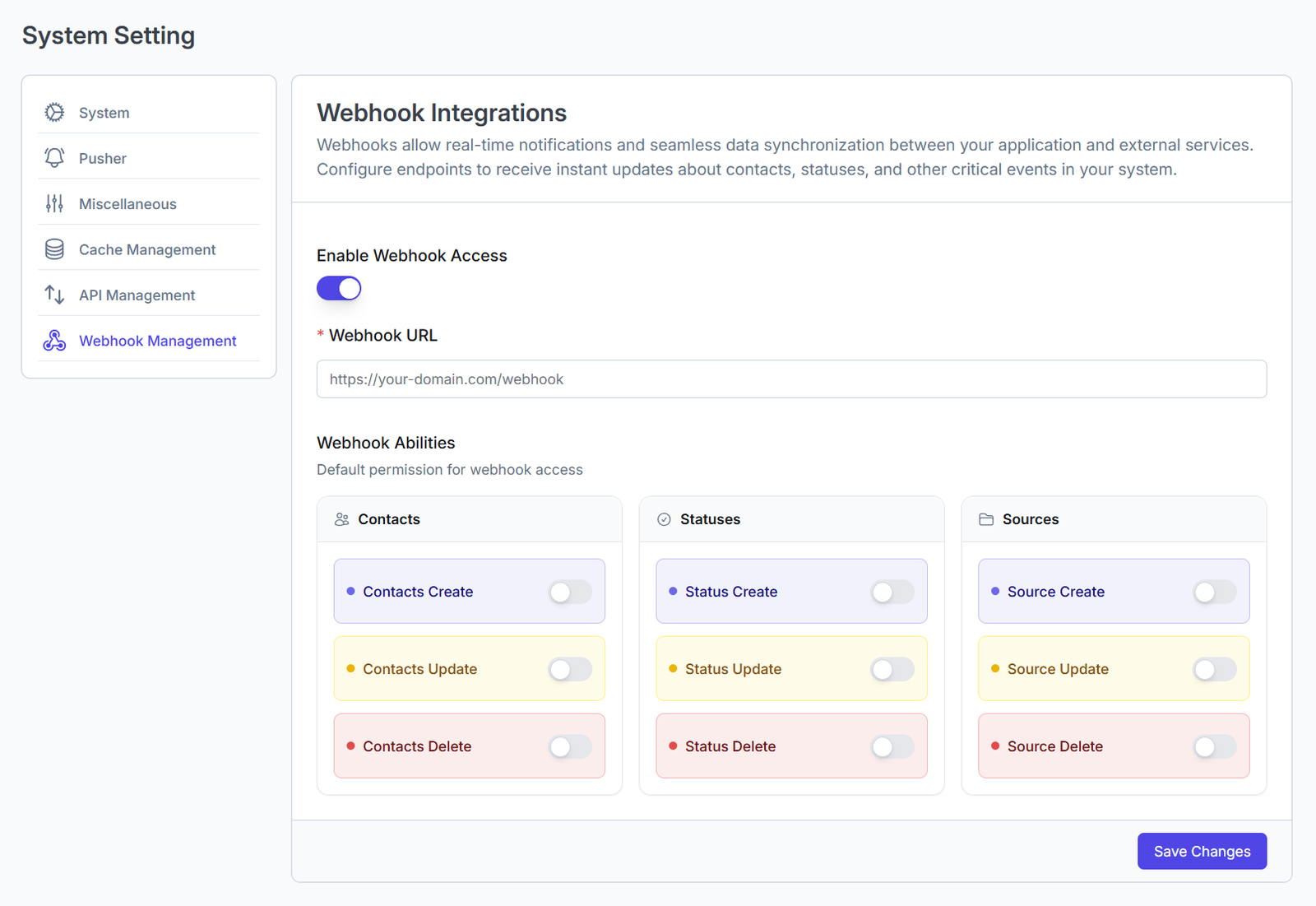Go to API Management in sidebar
Viewport: 1316px width, 906px height.
pos(137,295)
